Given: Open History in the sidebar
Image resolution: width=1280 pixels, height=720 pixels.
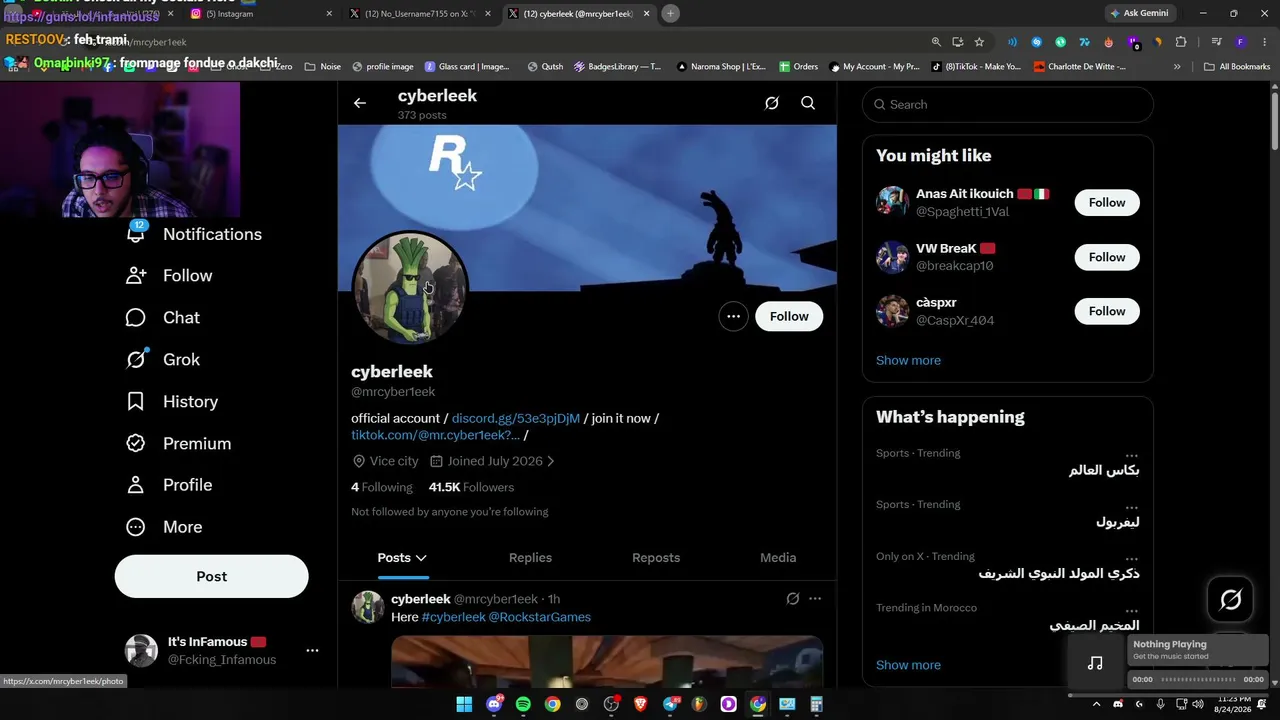Looking at the screenshot, I should [x=172, y=402].
